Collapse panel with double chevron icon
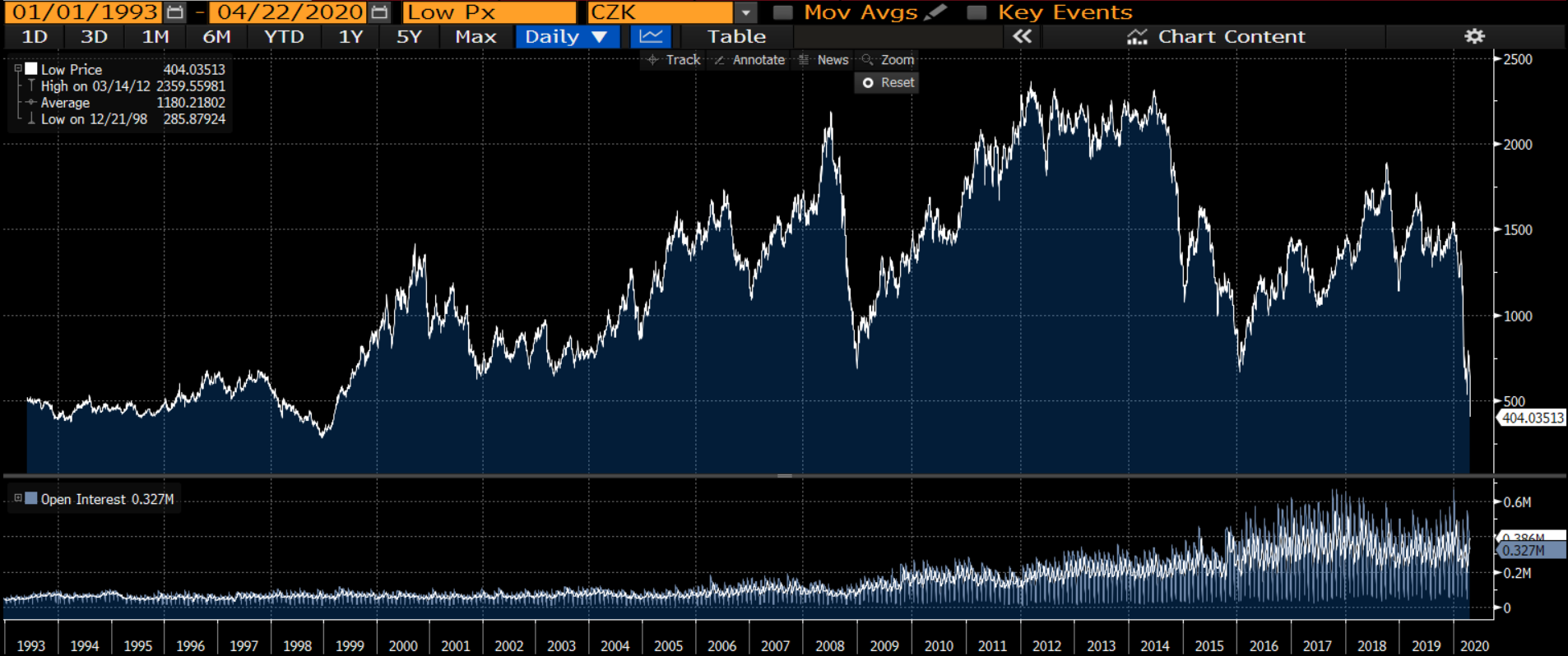 click(x=1022, y=36)
